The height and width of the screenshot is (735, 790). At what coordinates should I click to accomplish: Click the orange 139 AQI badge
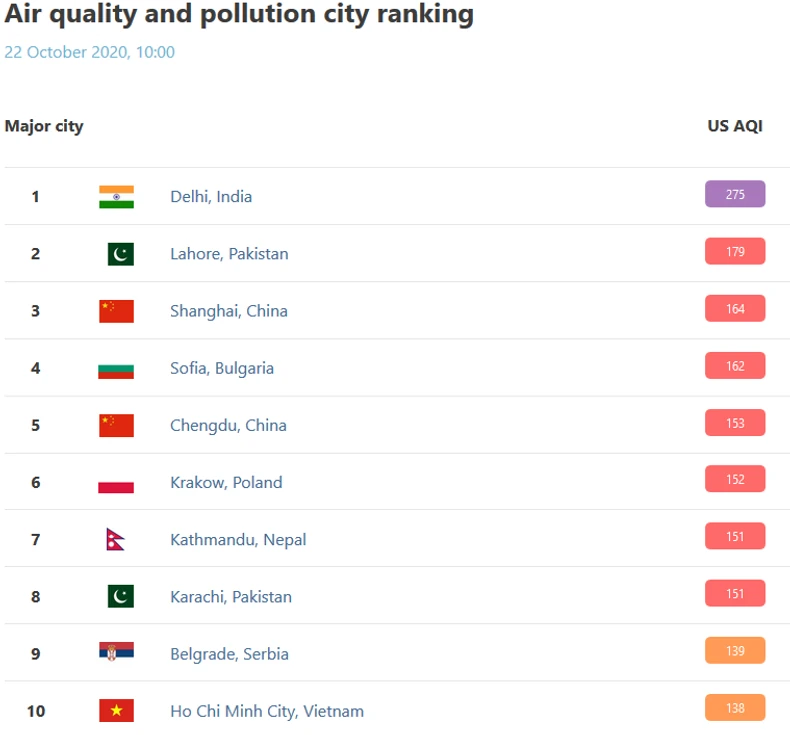[735, 650]
